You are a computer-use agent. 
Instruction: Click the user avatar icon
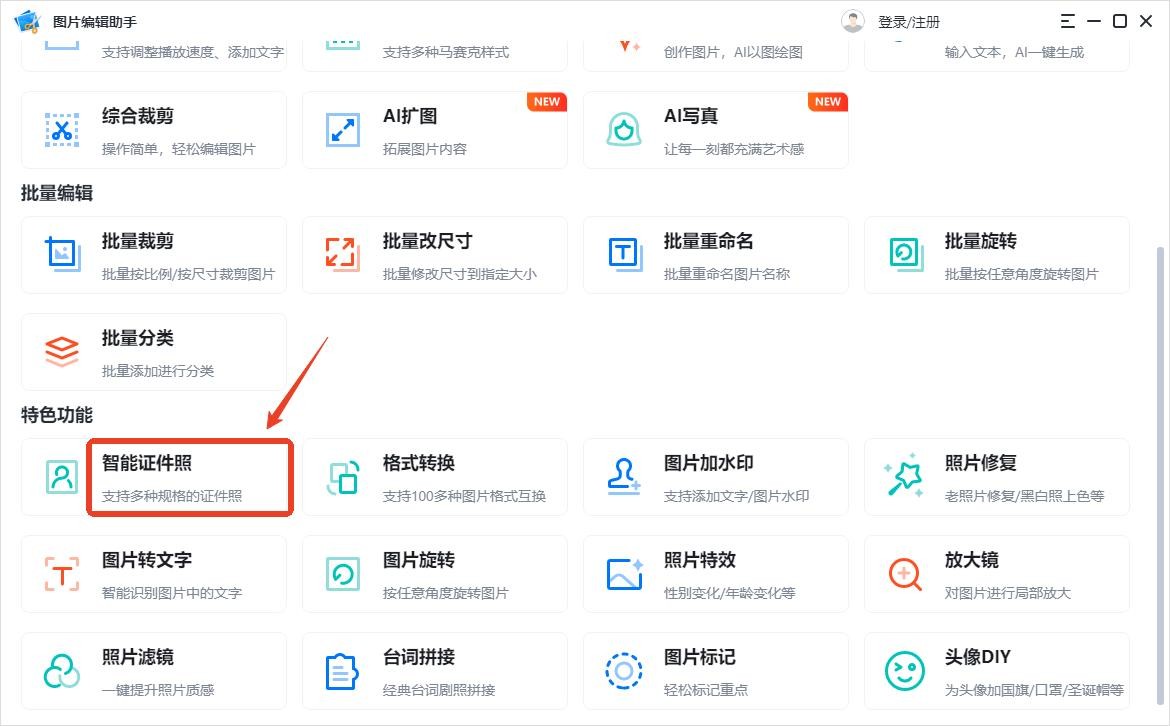pos(853,21)
